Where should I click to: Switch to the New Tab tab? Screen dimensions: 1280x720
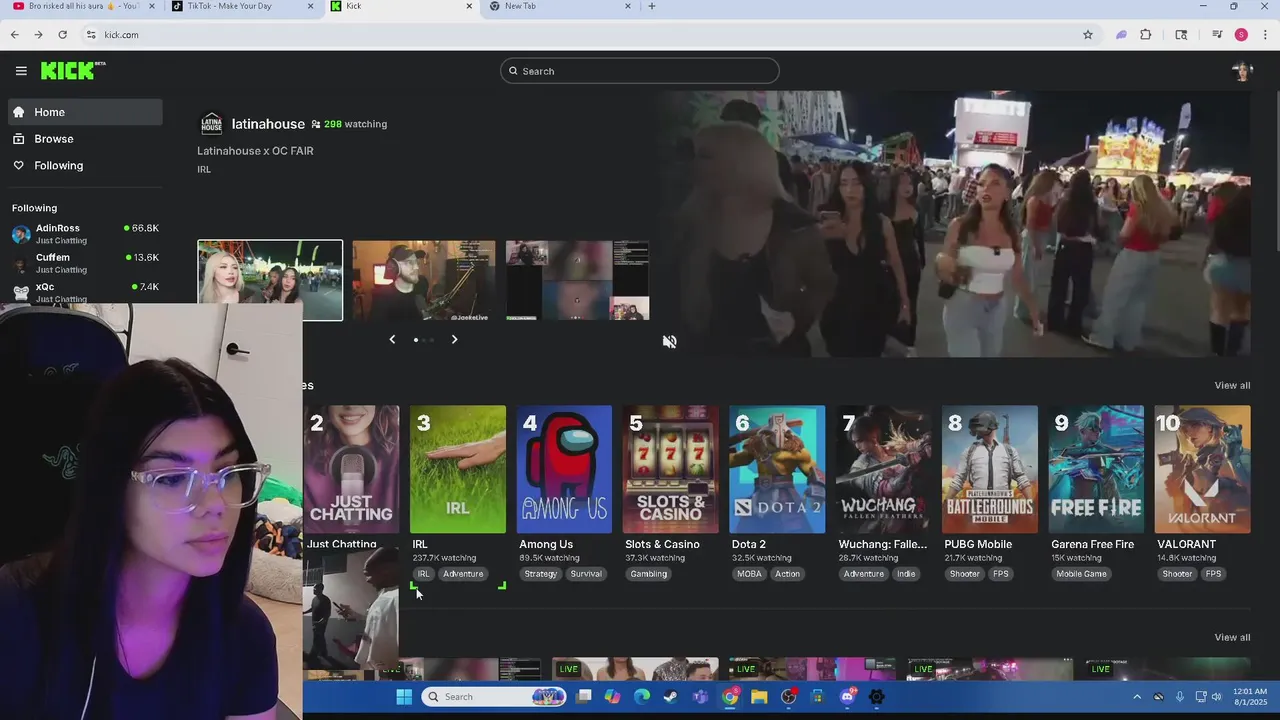point(560,6)
